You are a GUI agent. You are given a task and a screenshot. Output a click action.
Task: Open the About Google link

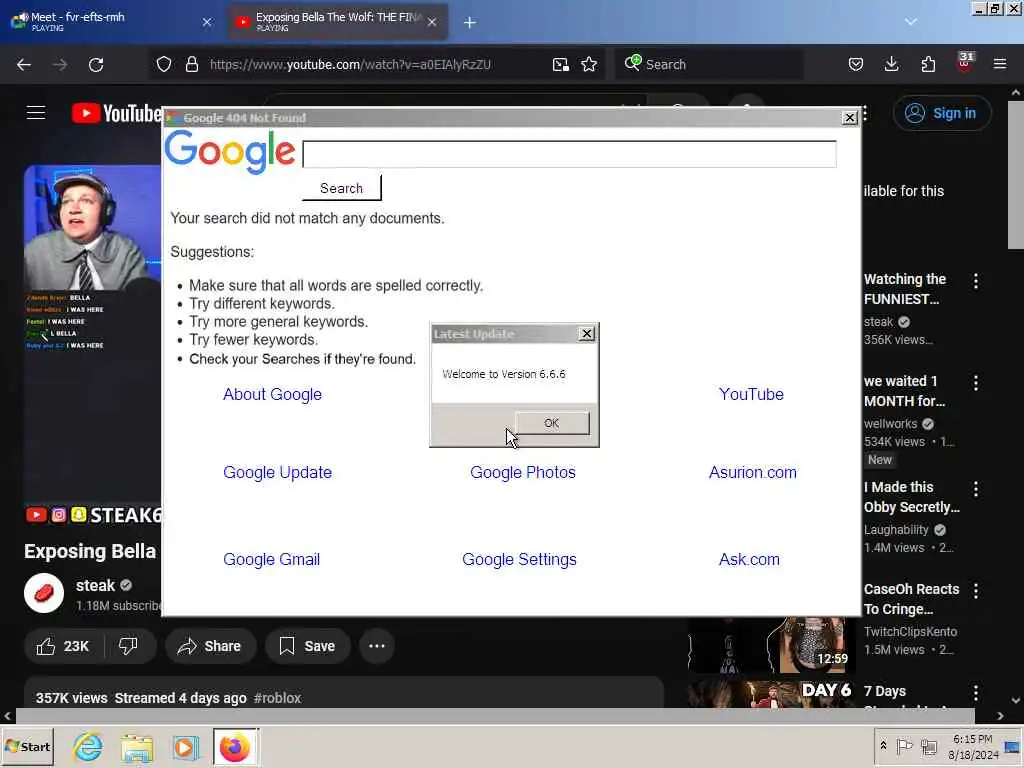[x=272, y=394]
